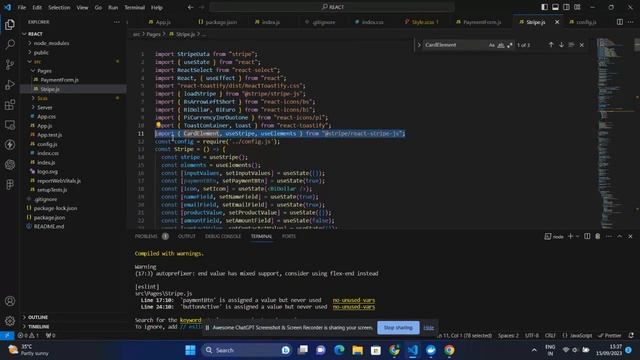Open the Terminal menu
The height and width of the screenshot is (360, 640).
tap(135, 7)
